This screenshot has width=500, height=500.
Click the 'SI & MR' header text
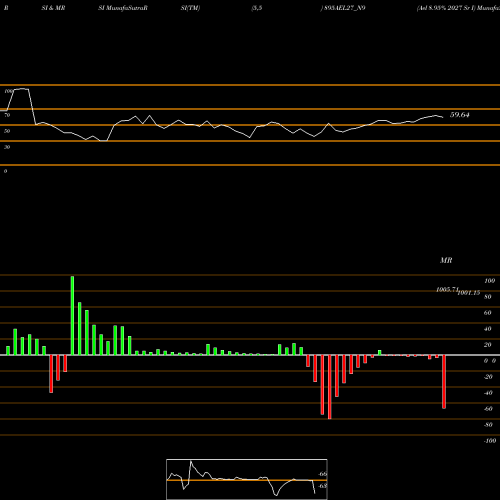53,8
